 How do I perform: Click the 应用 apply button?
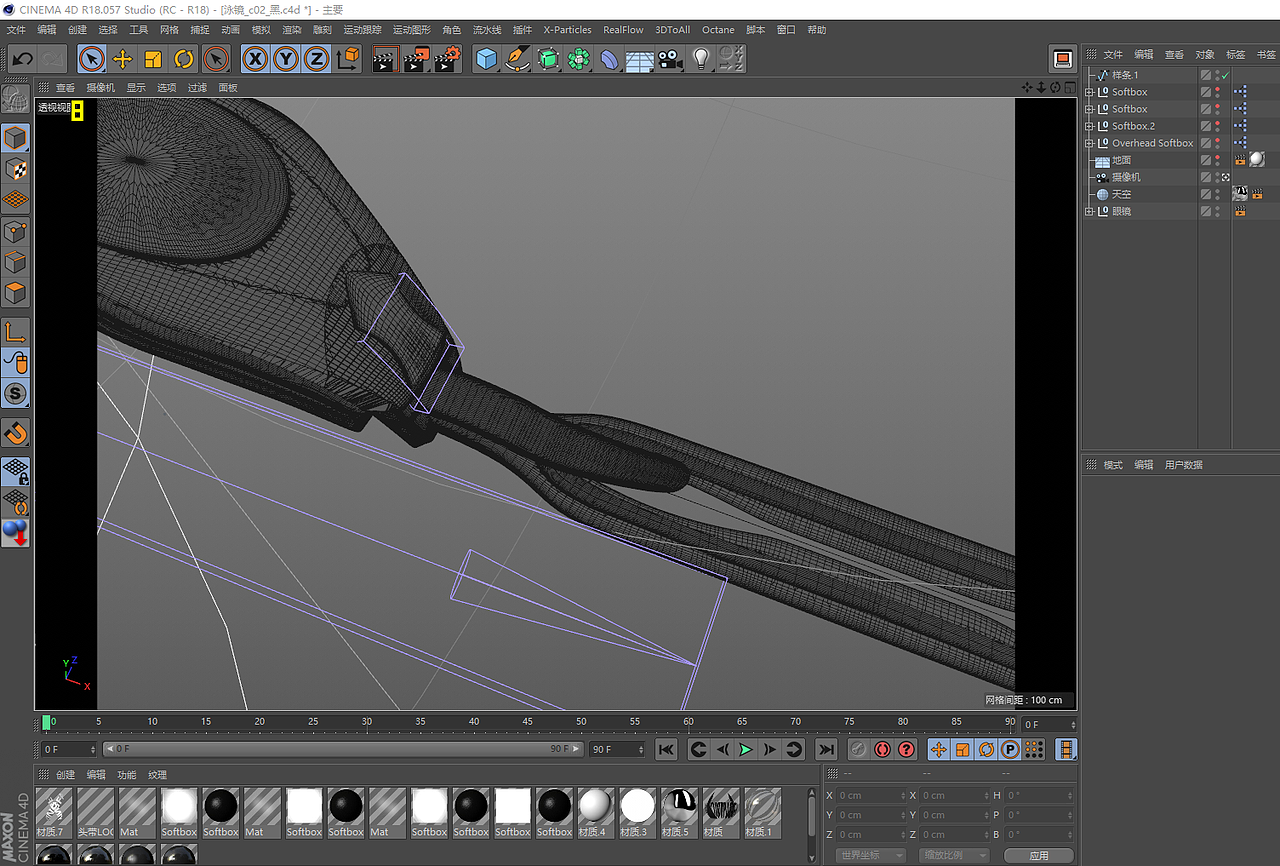tap(1039, 856)
